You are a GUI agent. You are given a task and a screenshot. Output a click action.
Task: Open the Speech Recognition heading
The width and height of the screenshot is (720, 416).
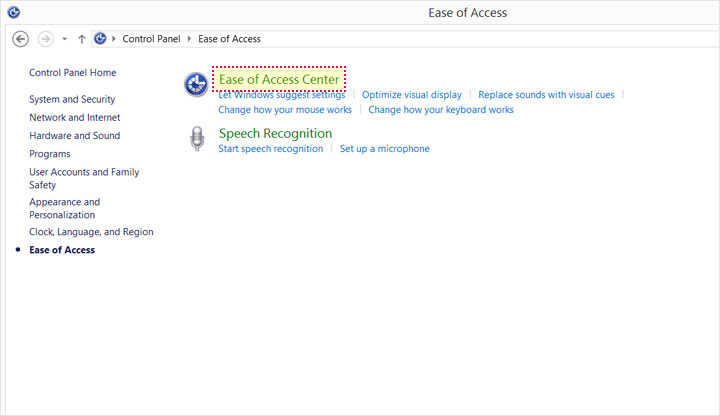[x=275, y=133]
